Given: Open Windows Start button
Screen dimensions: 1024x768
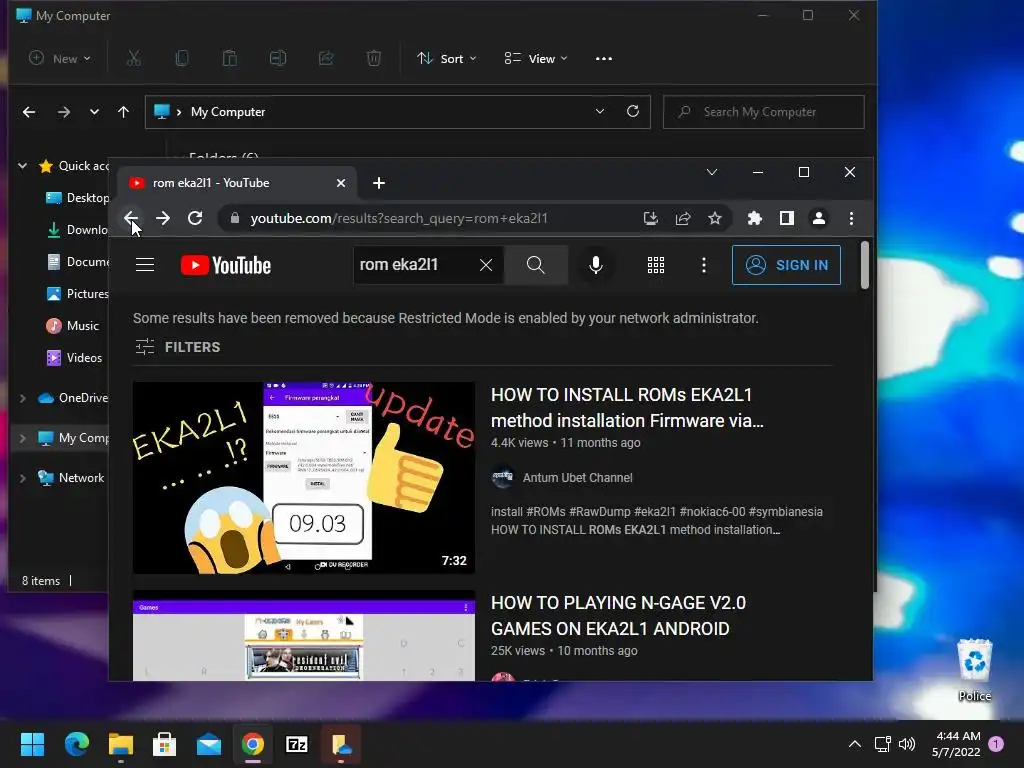Looking at the screenshot, I should (x=32, y=744).
